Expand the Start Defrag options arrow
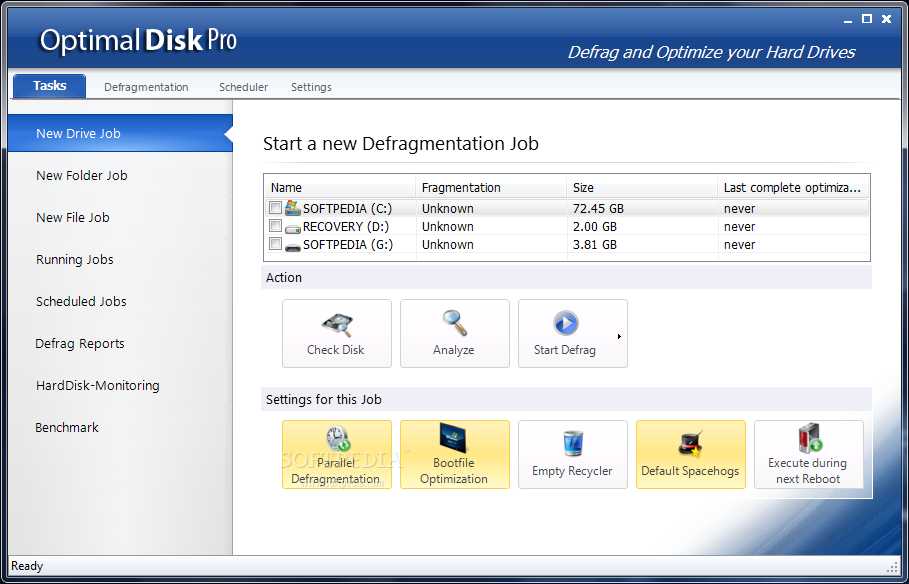This screenshot has width=909, height=584. click(x=619, y=336)
